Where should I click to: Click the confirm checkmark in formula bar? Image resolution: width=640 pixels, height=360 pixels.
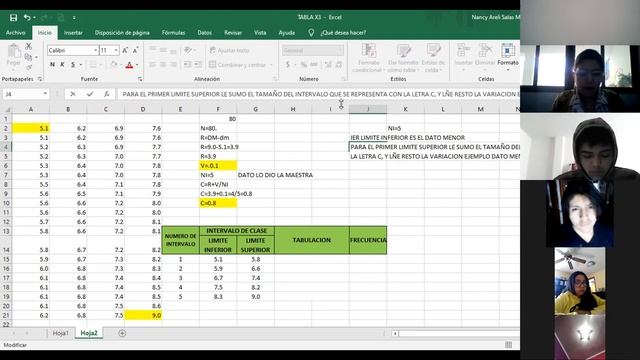point(90,94)
